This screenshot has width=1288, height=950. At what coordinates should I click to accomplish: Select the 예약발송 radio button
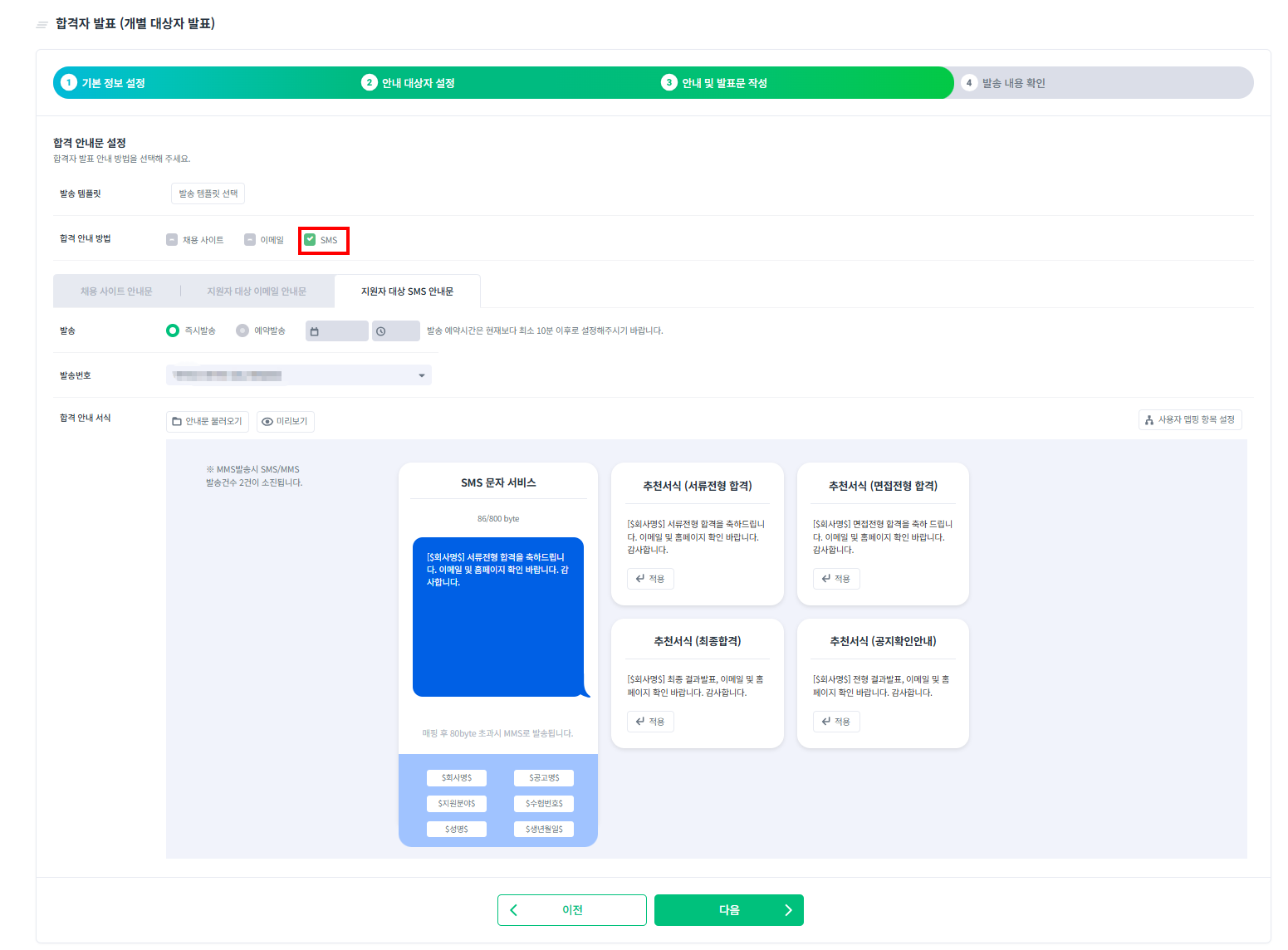click(242, 331)
